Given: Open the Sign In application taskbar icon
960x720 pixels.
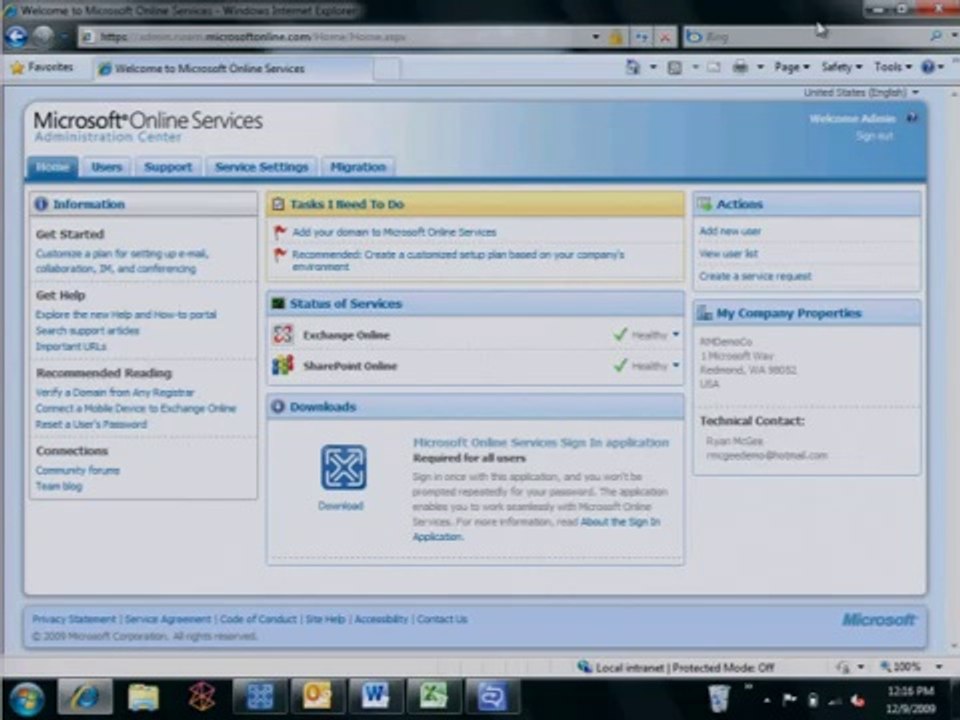Looking at the screenshot, I should click(260, 696).
